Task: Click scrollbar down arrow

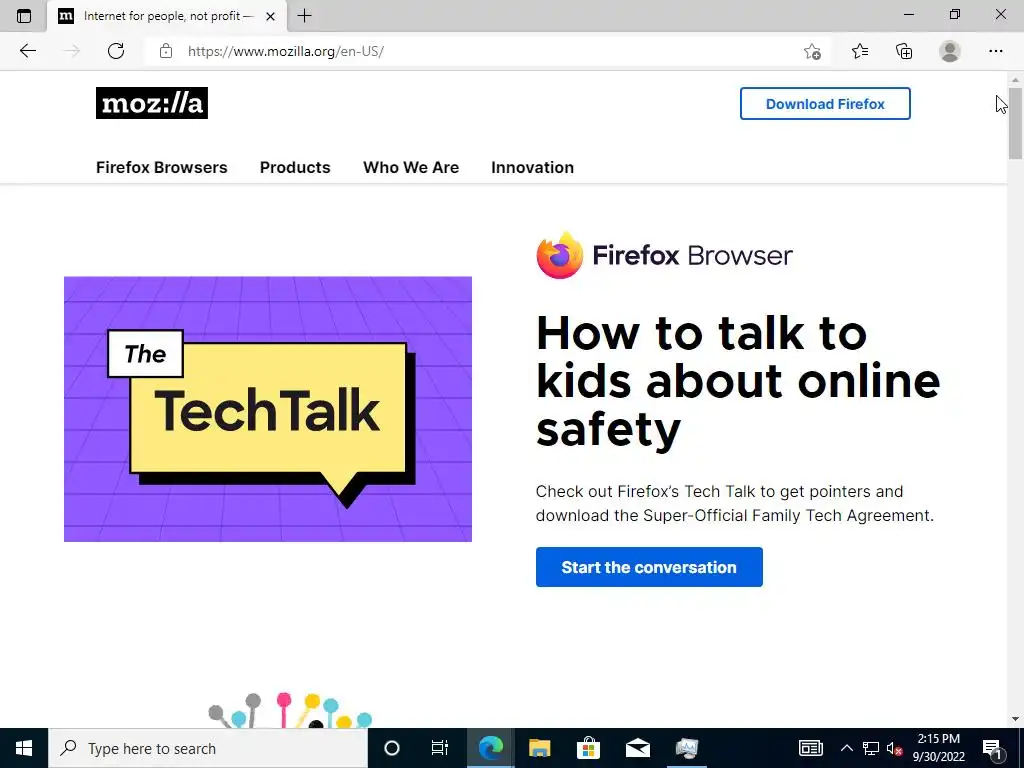Action: [x=1015, y=719]
